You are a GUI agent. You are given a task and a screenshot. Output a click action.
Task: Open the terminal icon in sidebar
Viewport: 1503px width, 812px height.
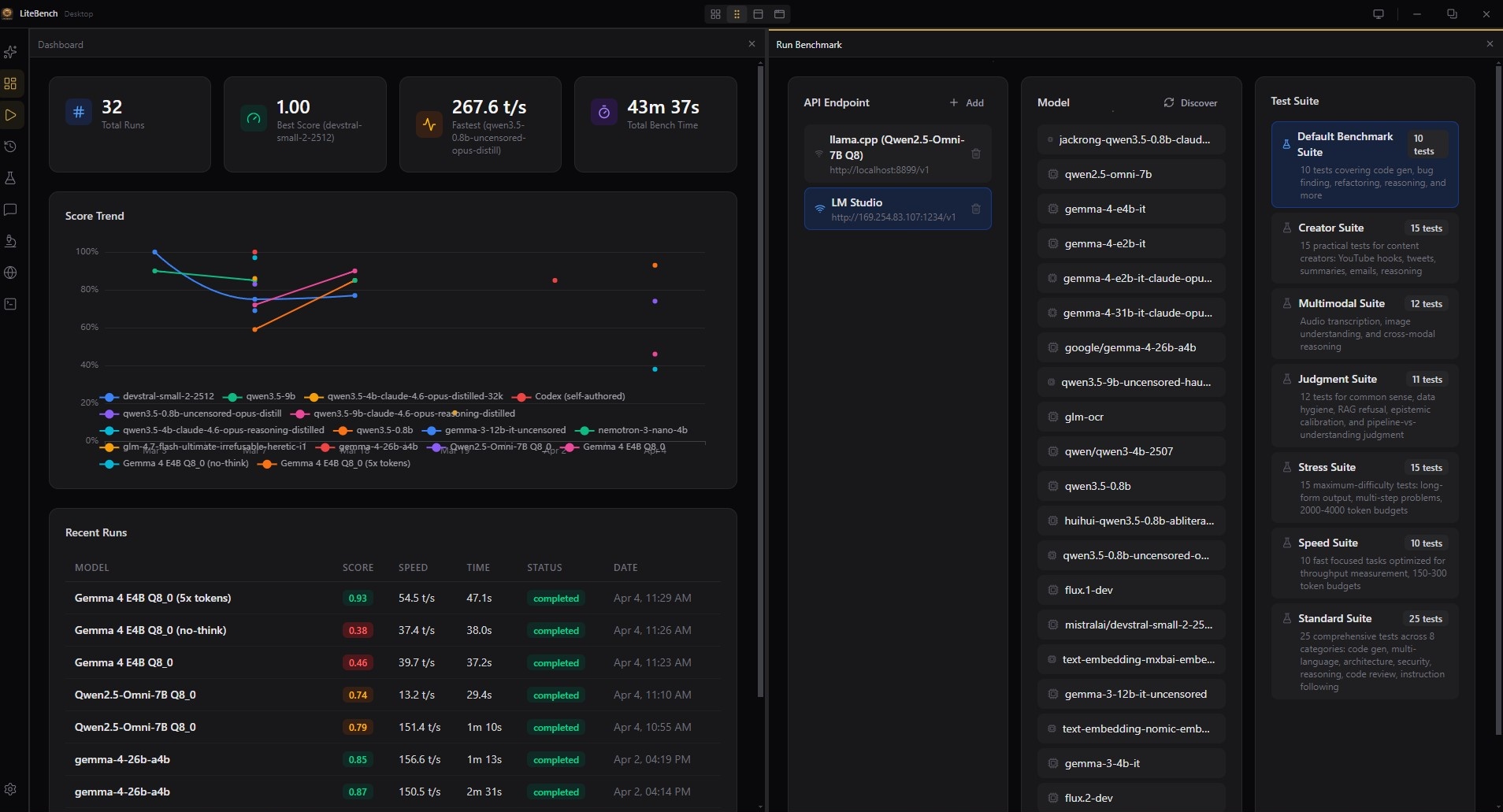coord(10,304)
